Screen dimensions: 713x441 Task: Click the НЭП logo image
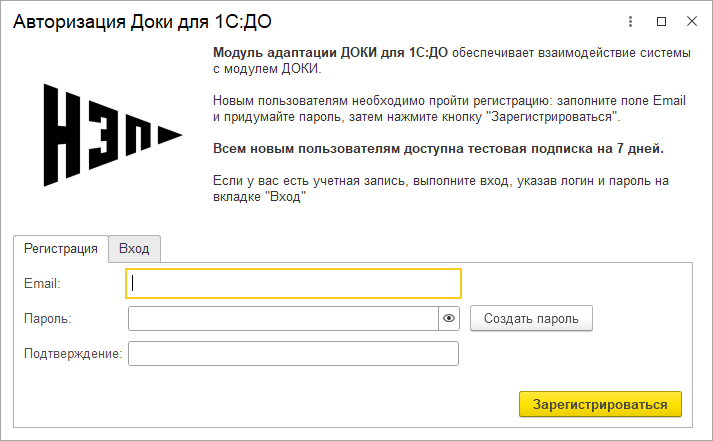pyautogui.click(x=111, y=135)
